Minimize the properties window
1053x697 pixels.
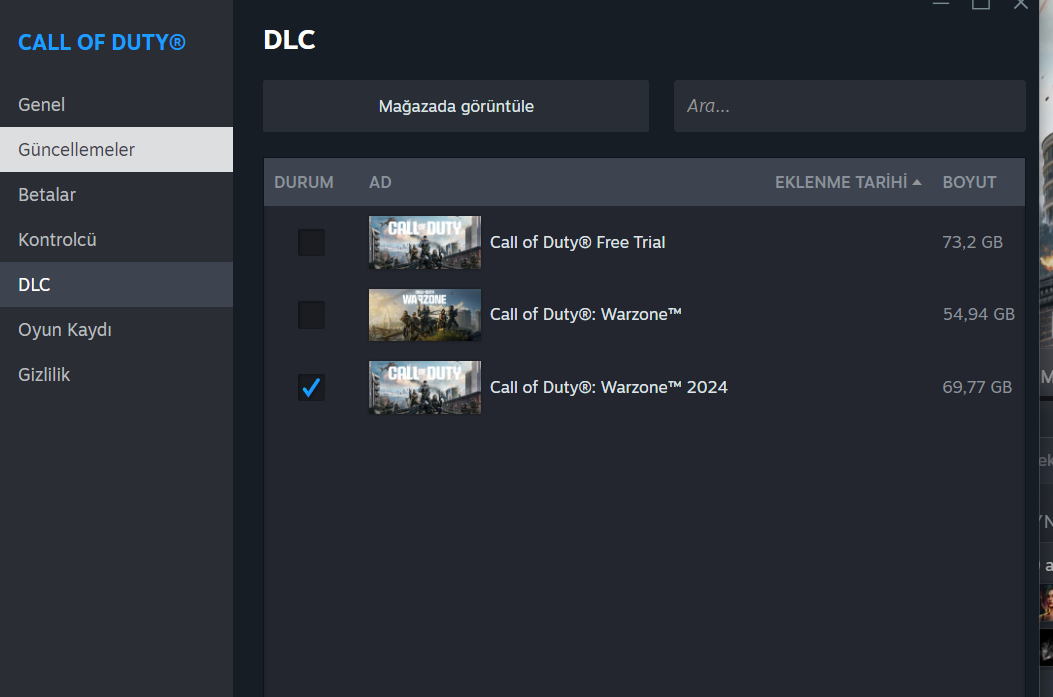[941, 4]
